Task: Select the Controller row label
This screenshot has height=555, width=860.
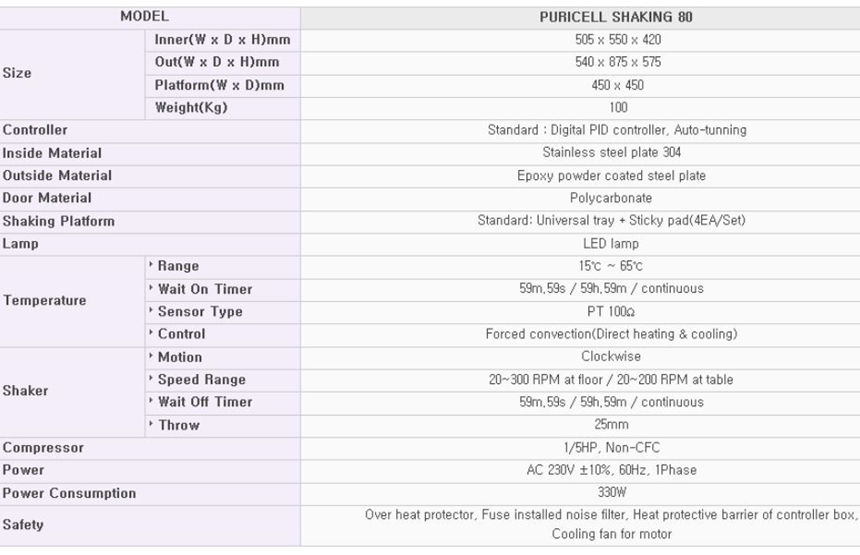Action: click(x=35, y=130)
